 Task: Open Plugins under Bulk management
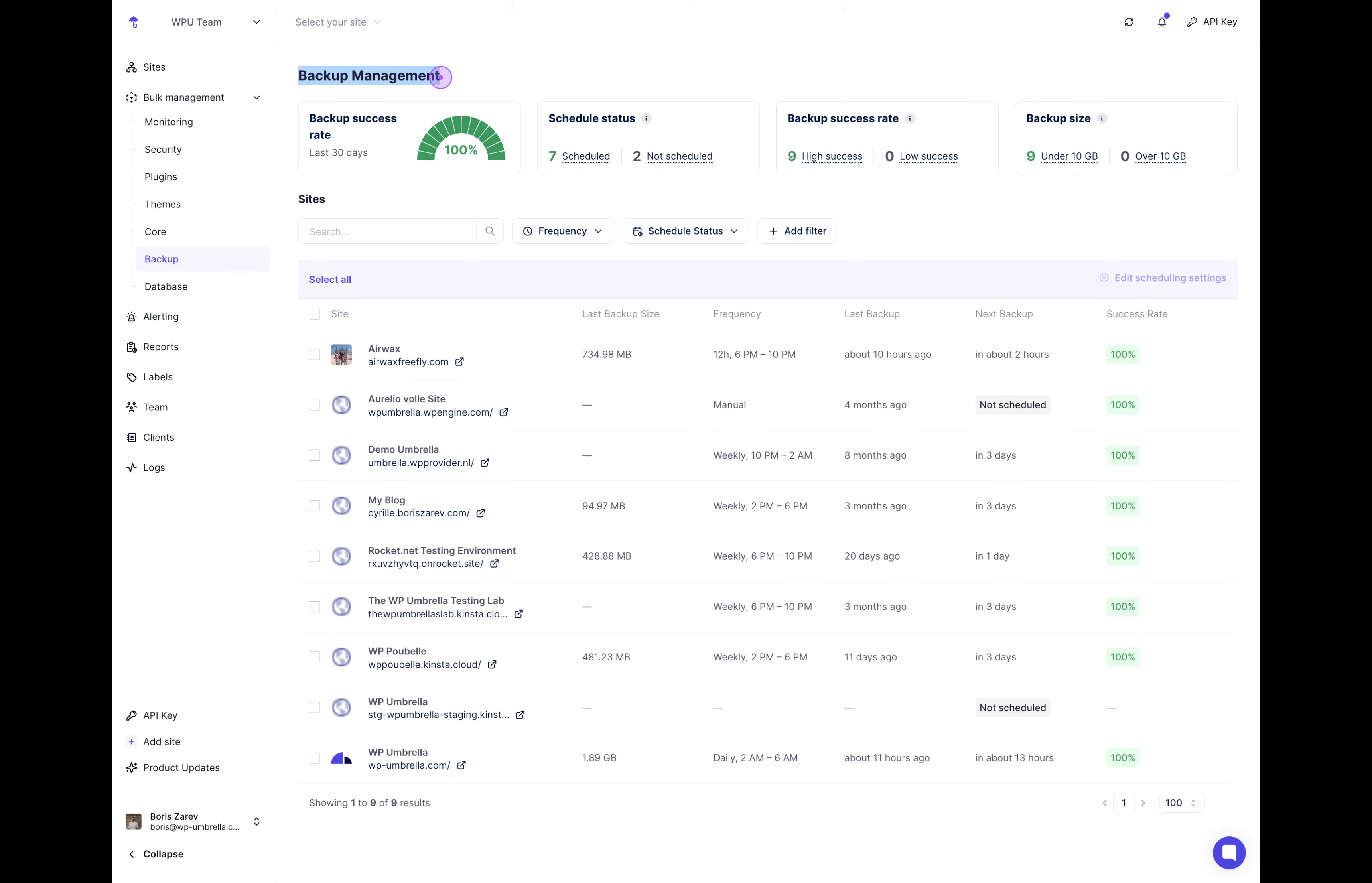(161, 177)
